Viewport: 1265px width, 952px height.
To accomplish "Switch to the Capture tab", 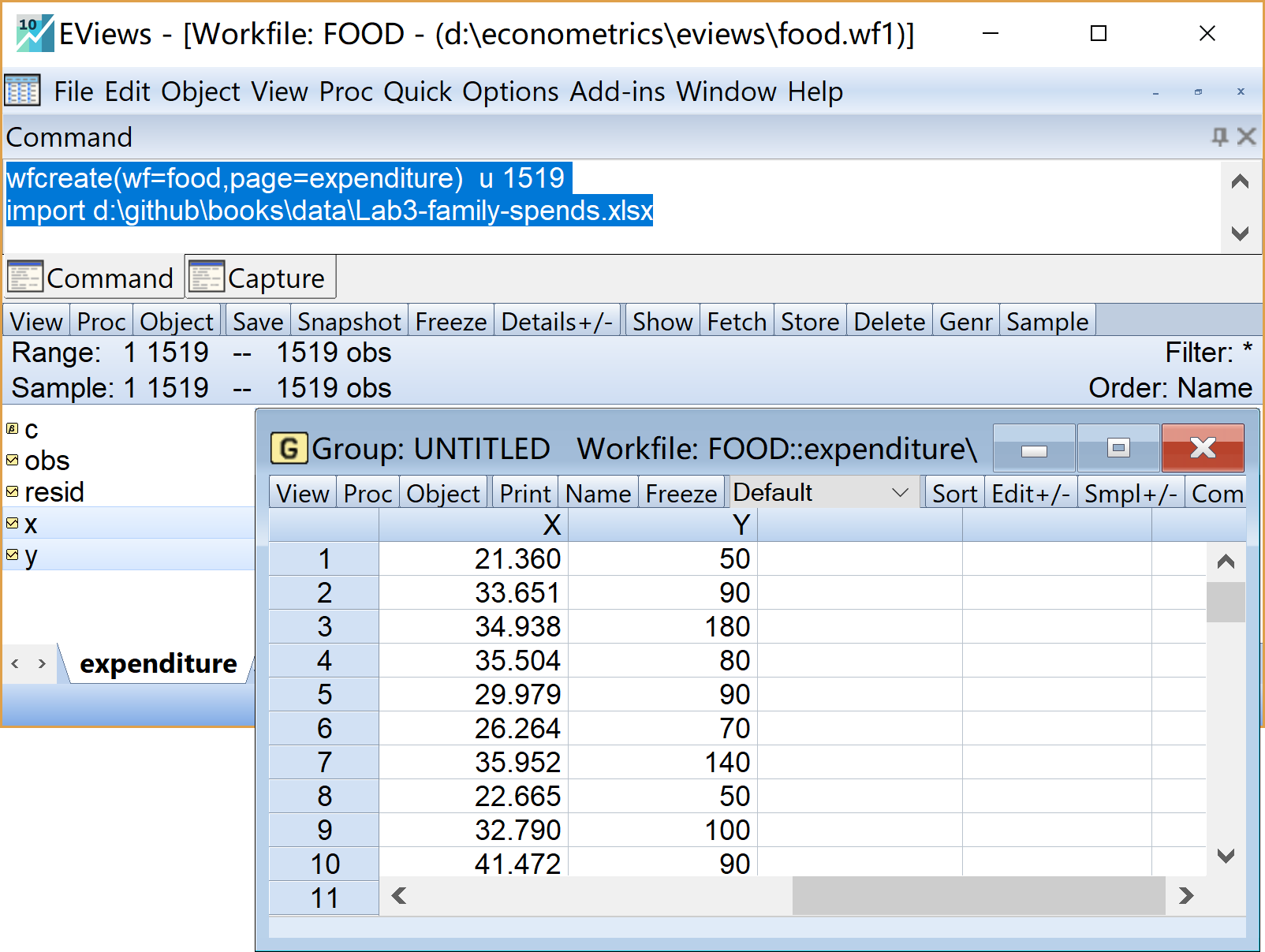I will (261, 278).
